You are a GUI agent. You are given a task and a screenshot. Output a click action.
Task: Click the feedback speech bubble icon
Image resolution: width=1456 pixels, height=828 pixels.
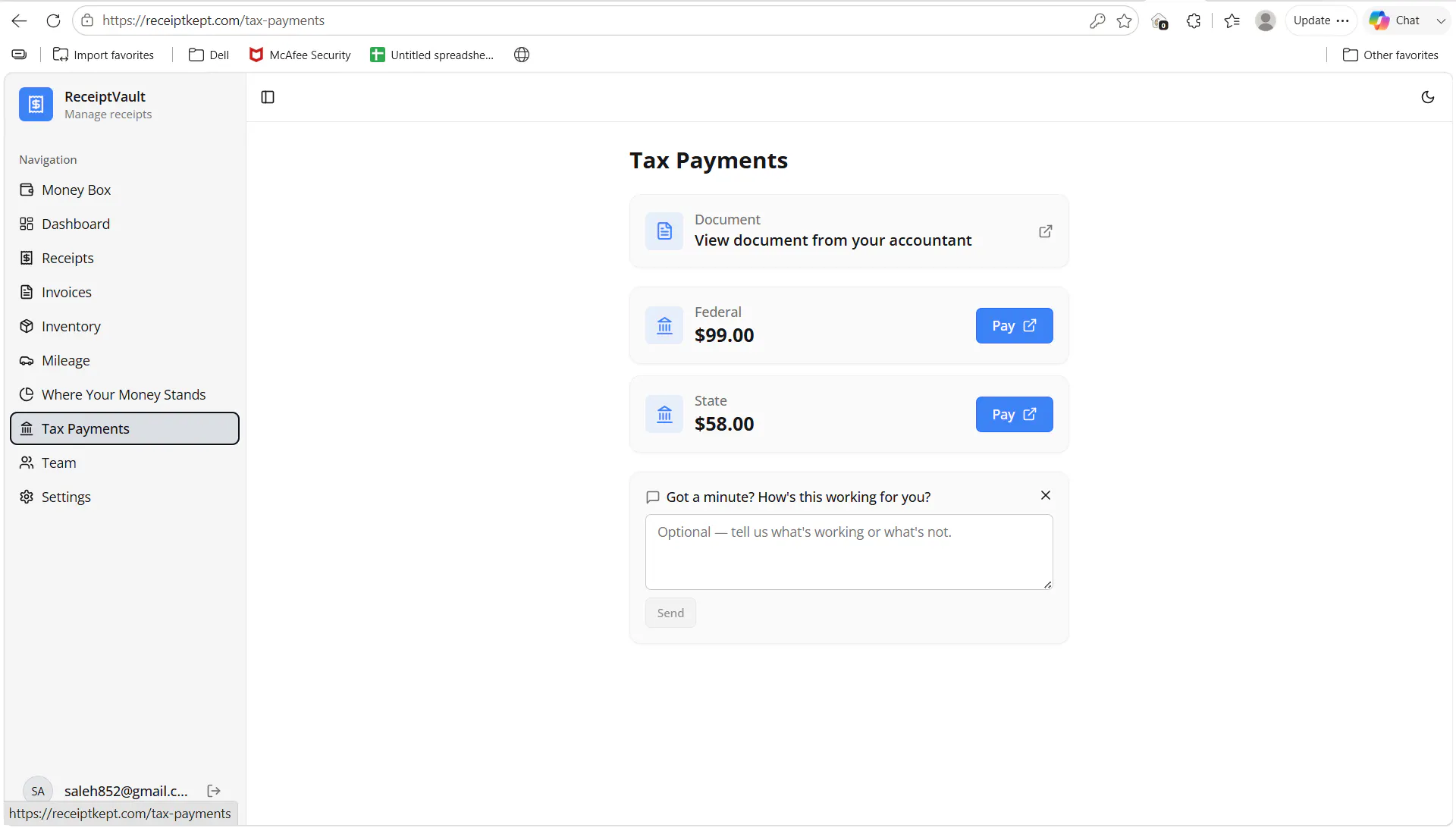[x=652, y=497]
